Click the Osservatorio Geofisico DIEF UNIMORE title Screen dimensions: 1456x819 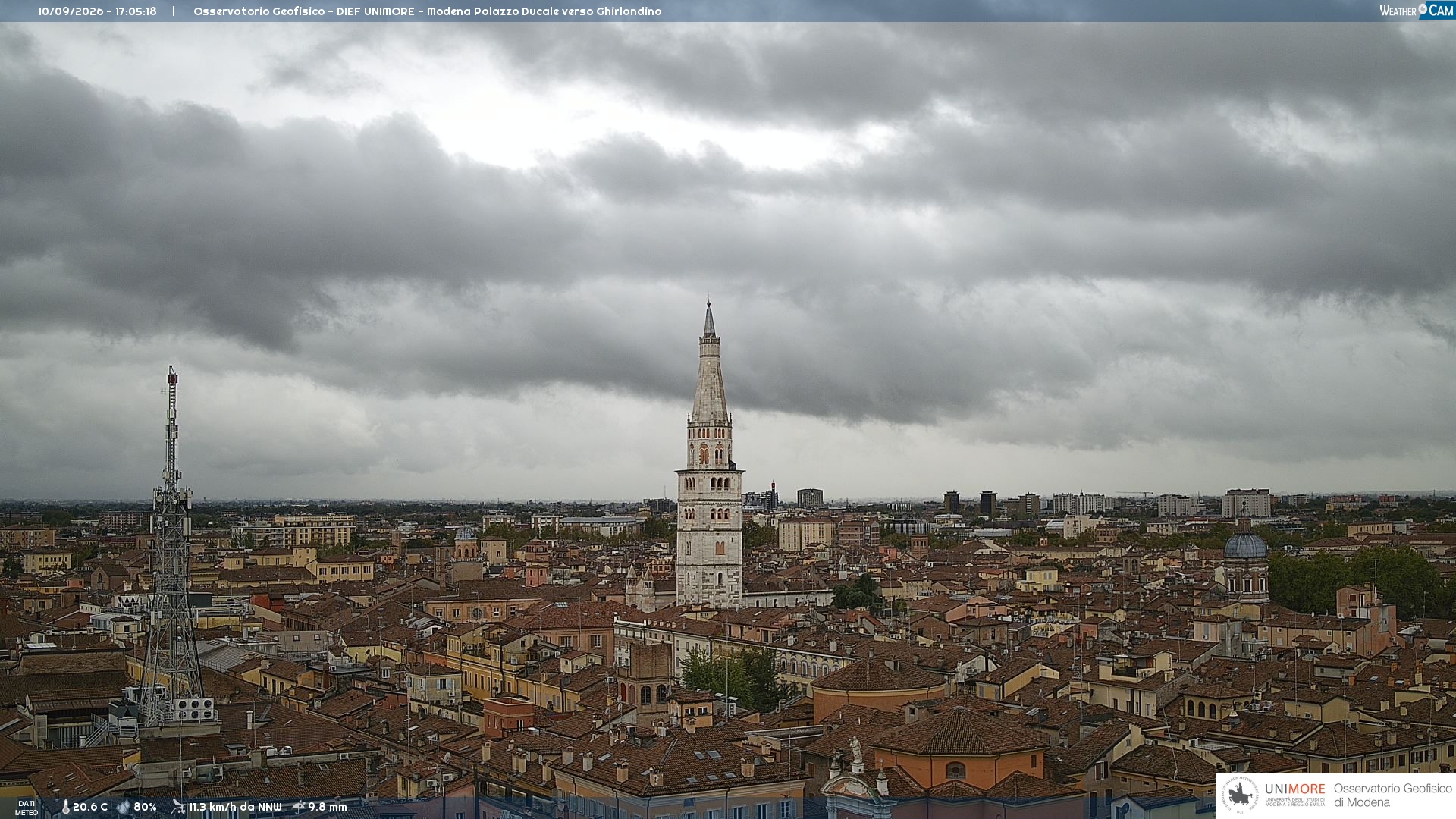point(304,11)
